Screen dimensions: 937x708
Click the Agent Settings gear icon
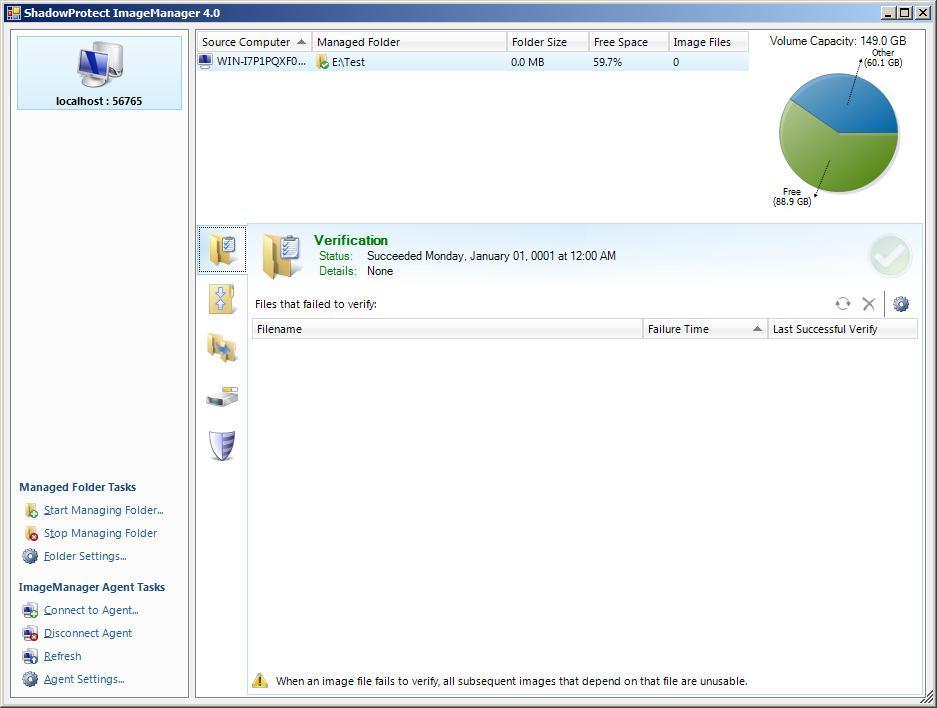(30, 679)
